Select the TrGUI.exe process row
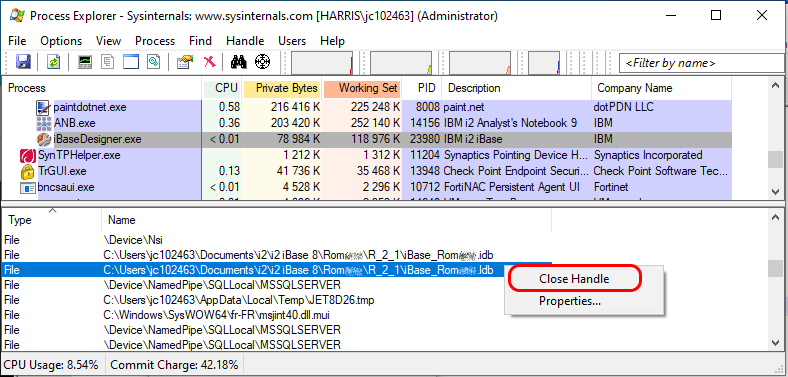The image size is (788, 377). pos(367,171)
